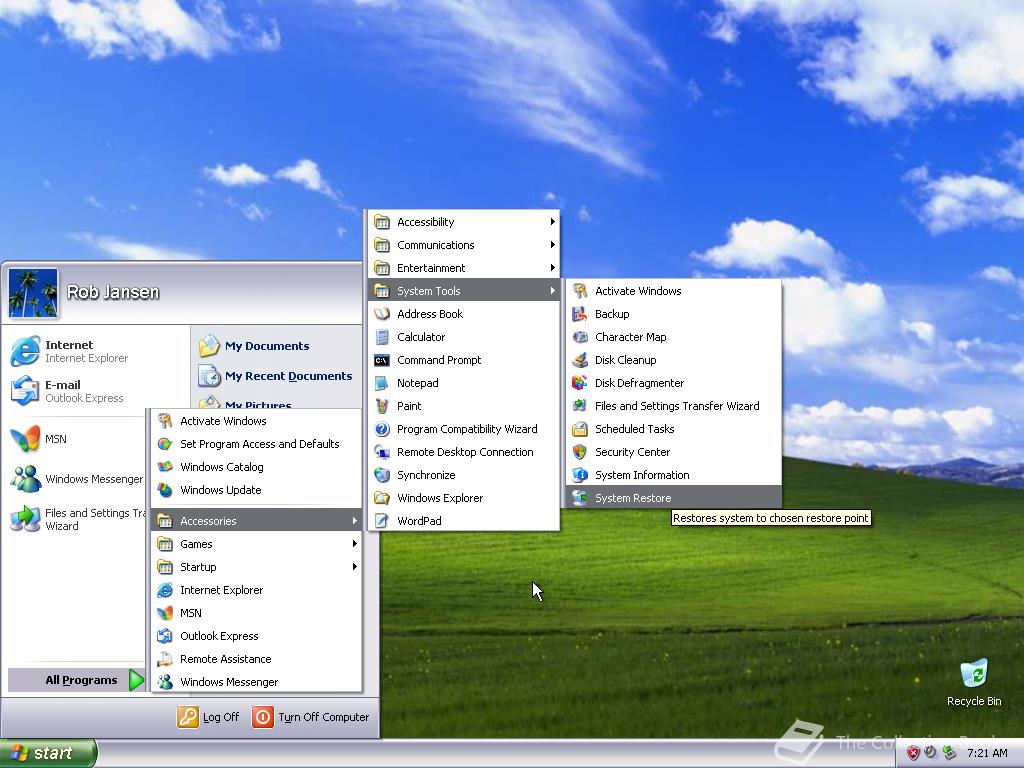Screen dimensions: 1024x768
Task: Expand the Accessories submenu arrow
Action: coord(355,520)
